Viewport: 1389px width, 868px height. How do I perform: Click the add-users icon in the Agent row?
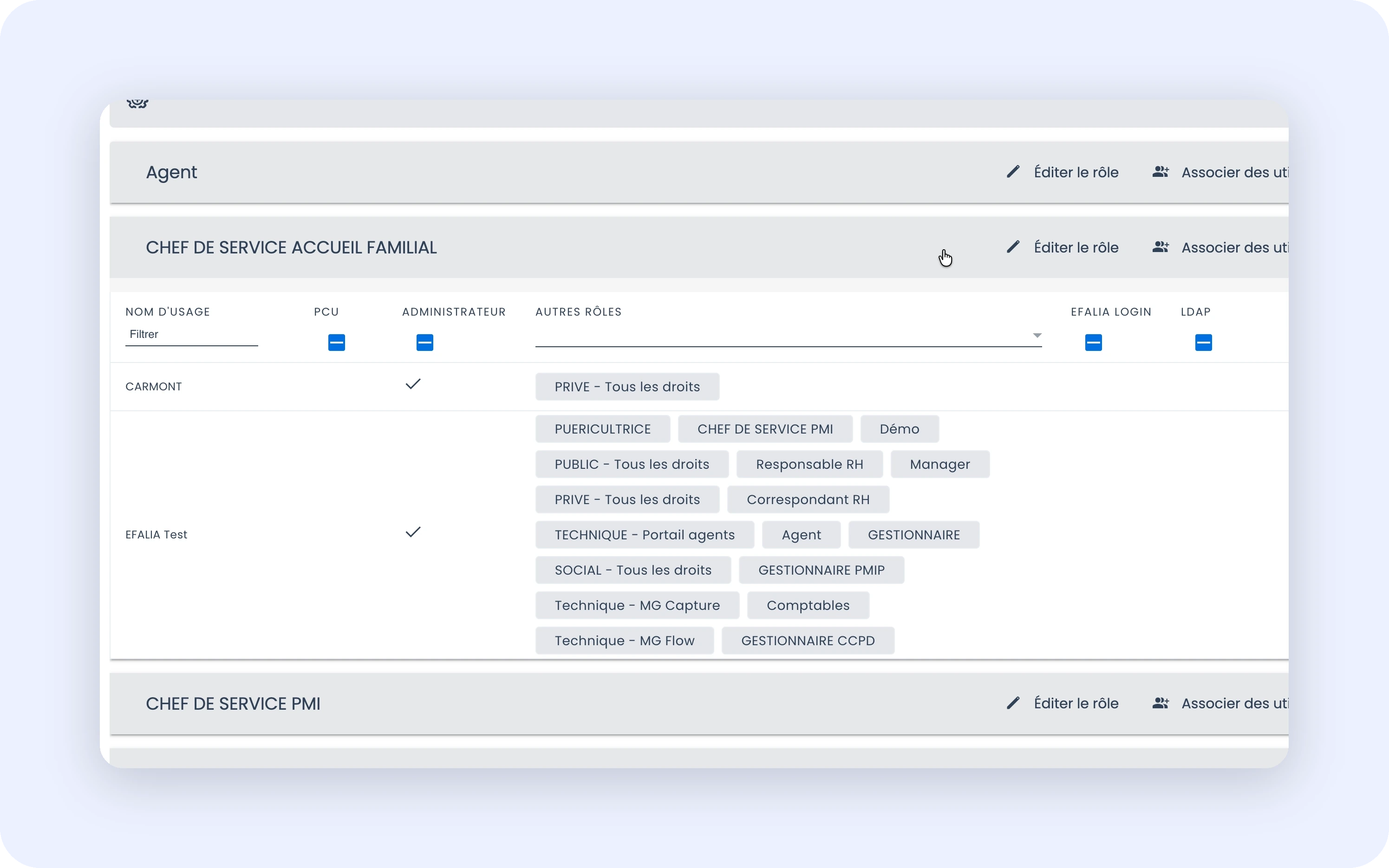pos(1161,172)
